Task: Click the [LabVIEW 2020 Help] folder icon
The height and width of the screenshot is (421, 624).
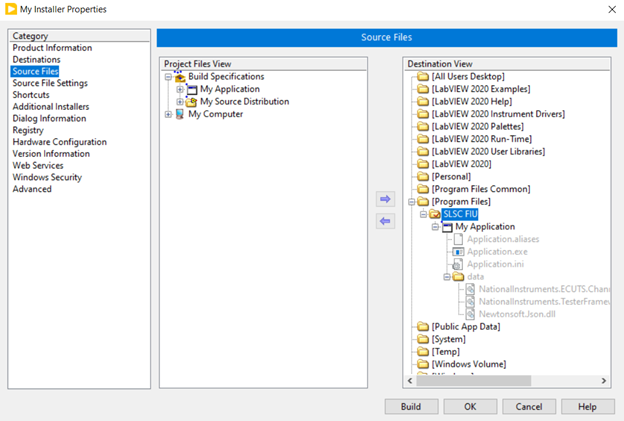Action: click(423, 101)
